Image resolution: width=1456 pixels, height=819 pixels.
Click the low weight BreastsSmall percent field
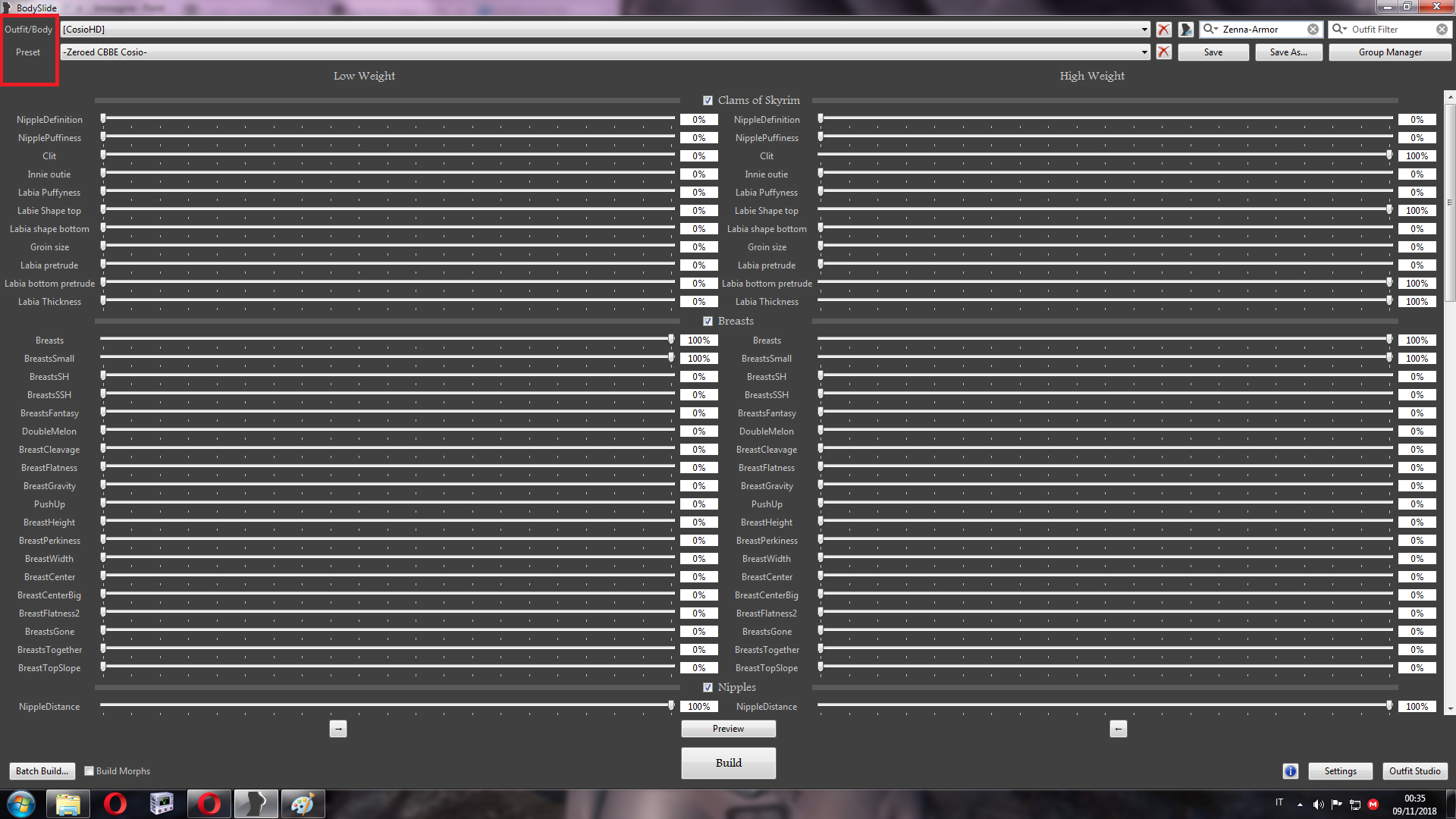(x=698, y=359)
